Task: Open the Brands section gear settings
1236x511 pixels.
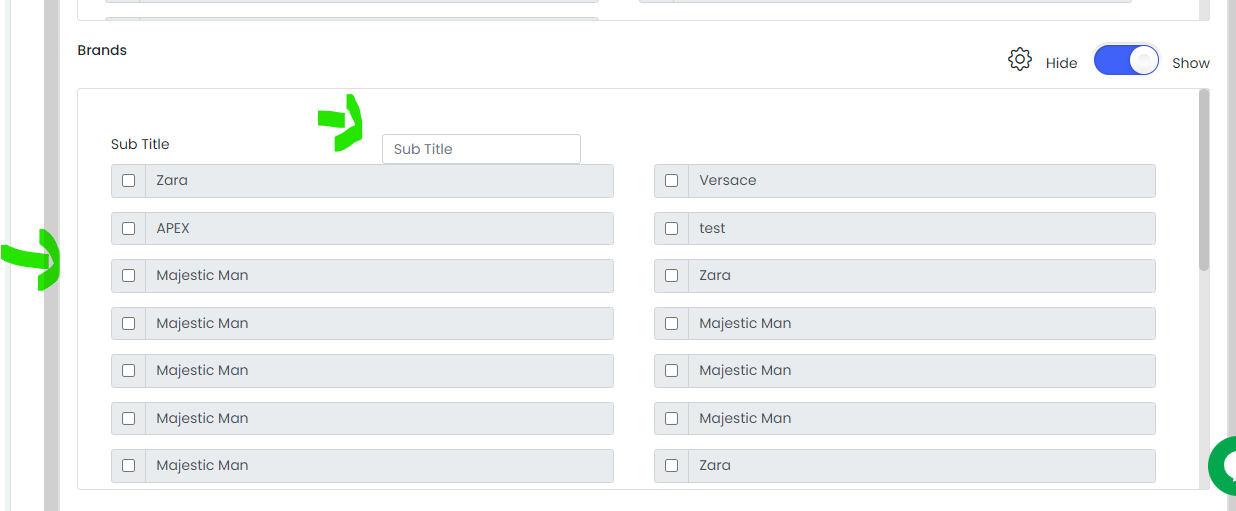Action: [x=1019, y=60]
